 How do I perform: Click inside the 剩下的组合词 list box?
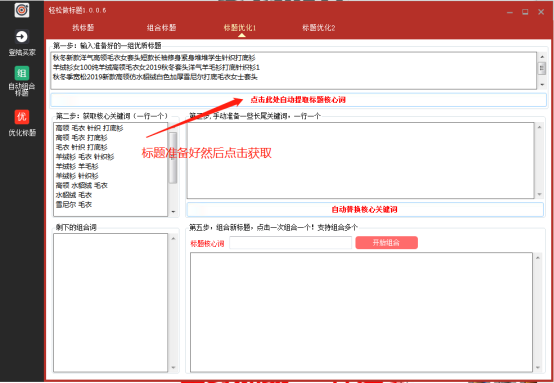pyautogui.click(x=111, y=302)
